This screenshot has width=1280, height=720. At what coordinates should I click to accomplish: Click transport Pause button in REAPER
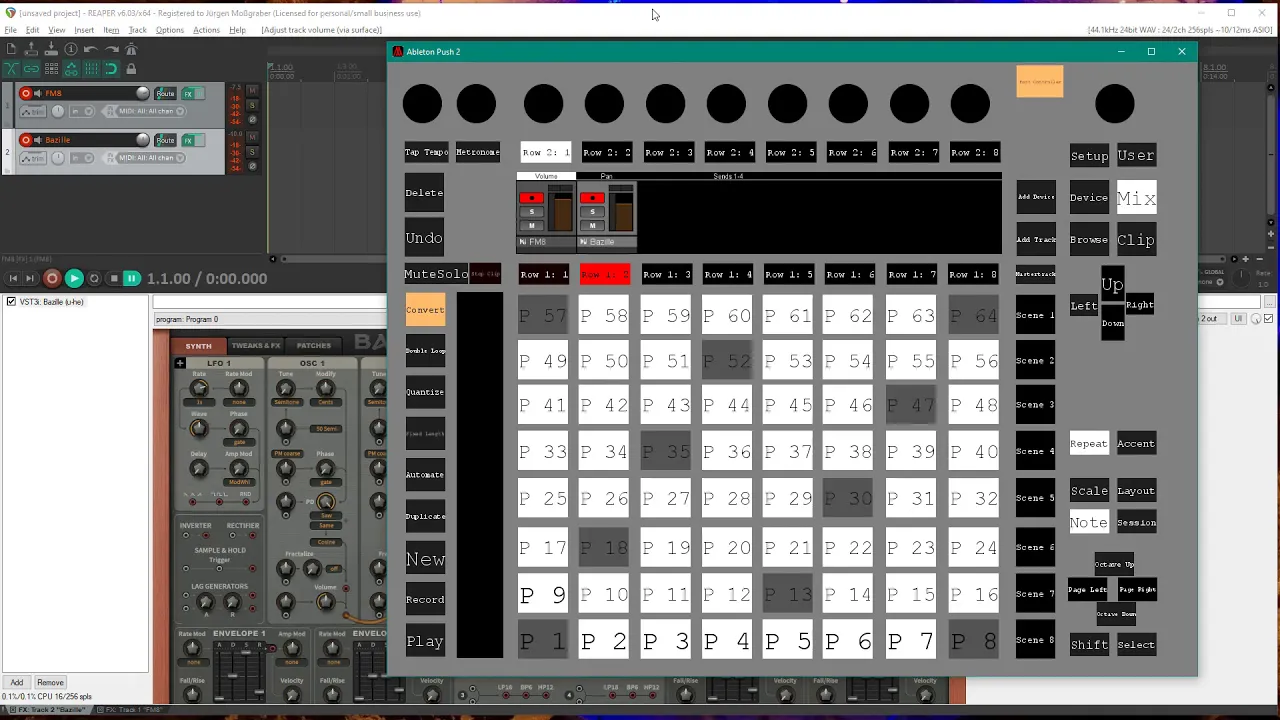click(x=131, y=279)
